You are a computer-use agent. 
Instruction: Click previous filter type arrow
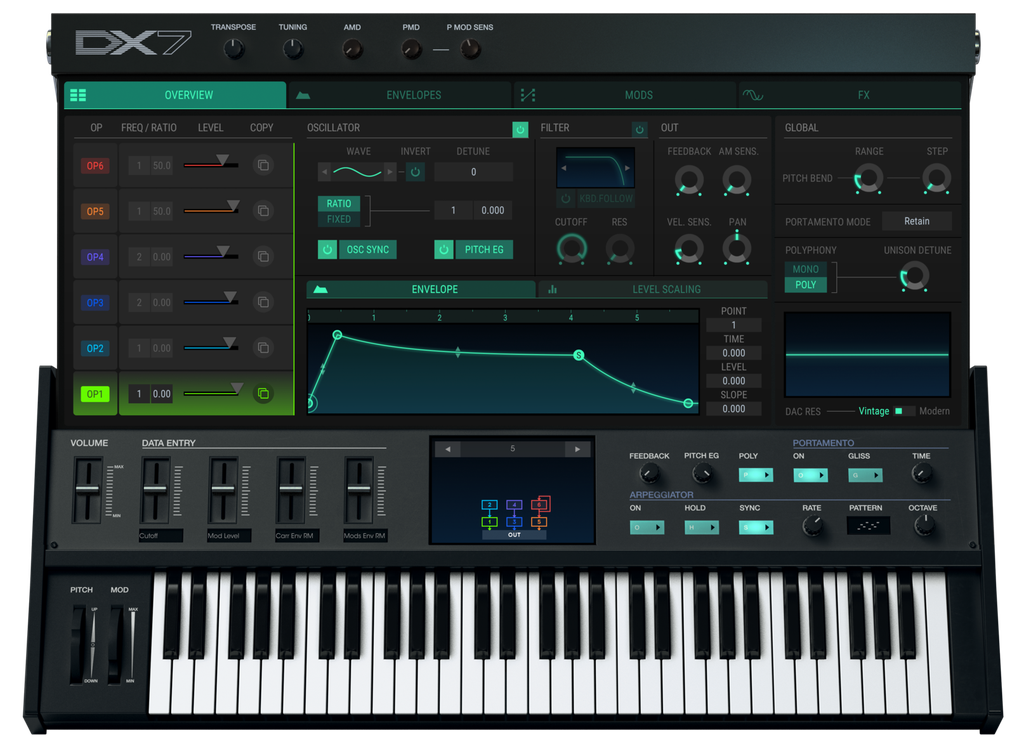click(564, 168)
